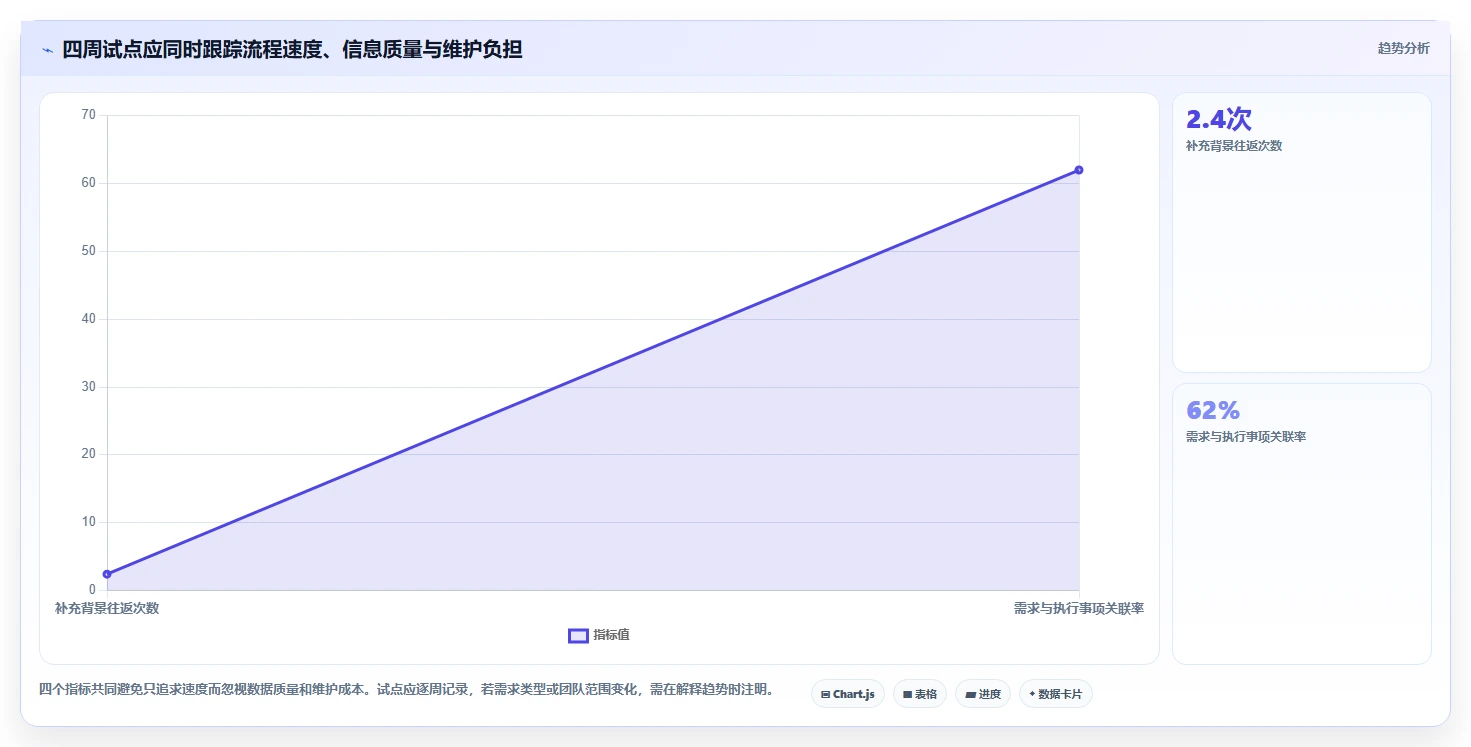Click the page title 四周试点应同时跟踪流程速度
This screenshot has width=1471, height=747.
click(292, 49)
